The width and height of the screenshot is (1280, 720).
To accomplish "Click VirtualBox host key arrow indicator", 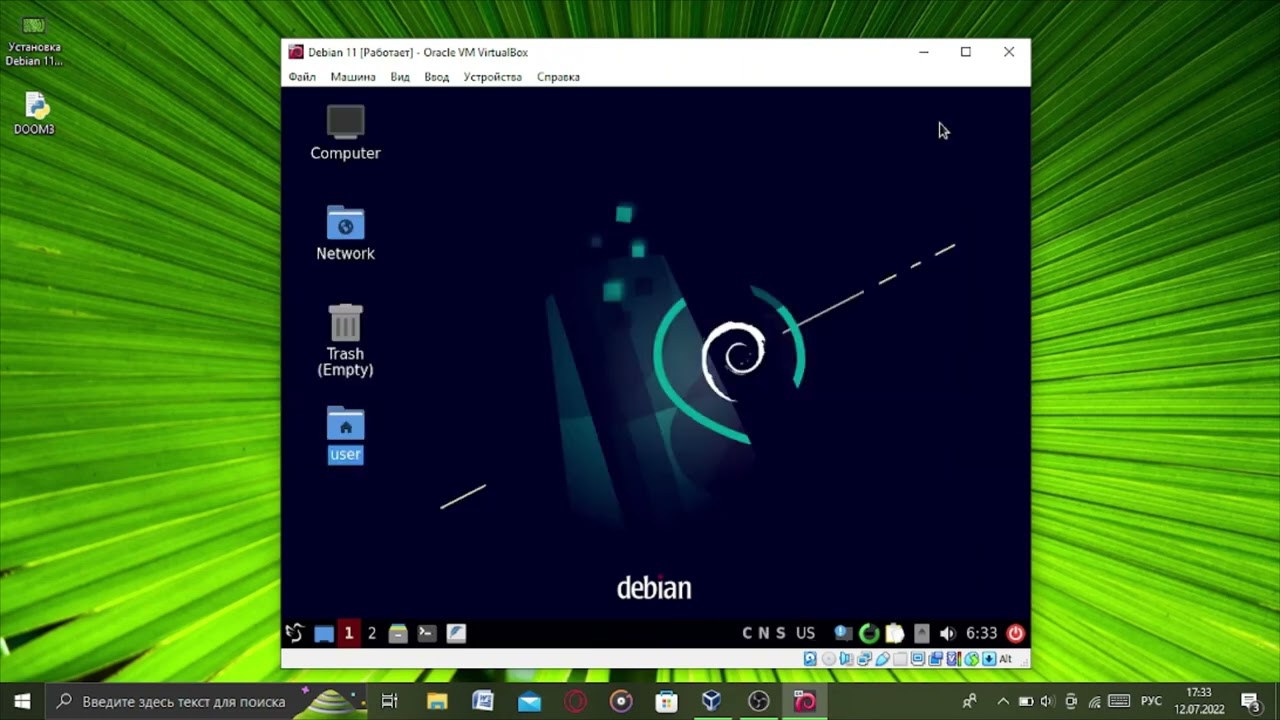I will 989,659.
